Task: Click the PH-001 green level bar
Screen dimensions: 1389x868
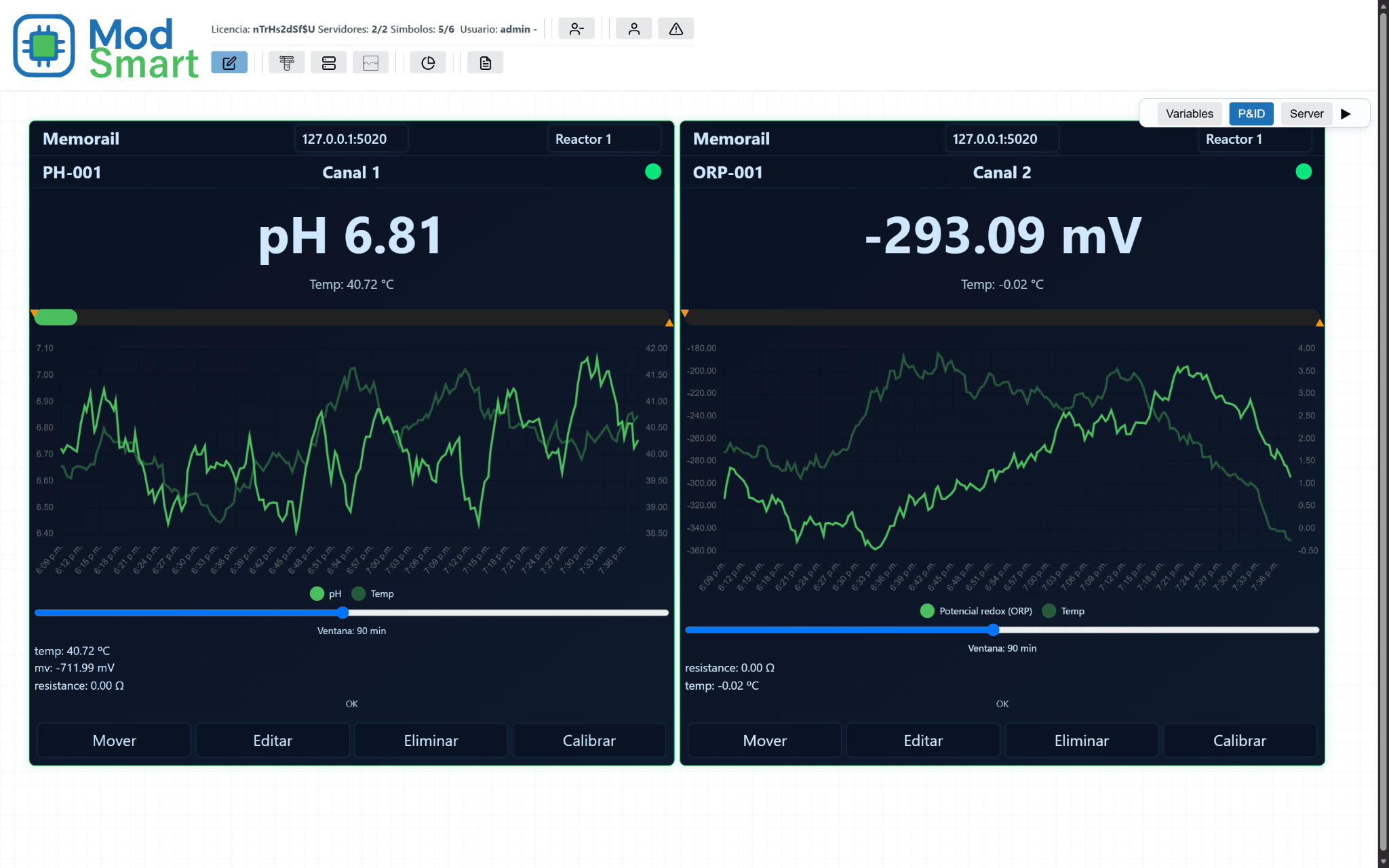Action: (x=56, y=317)
